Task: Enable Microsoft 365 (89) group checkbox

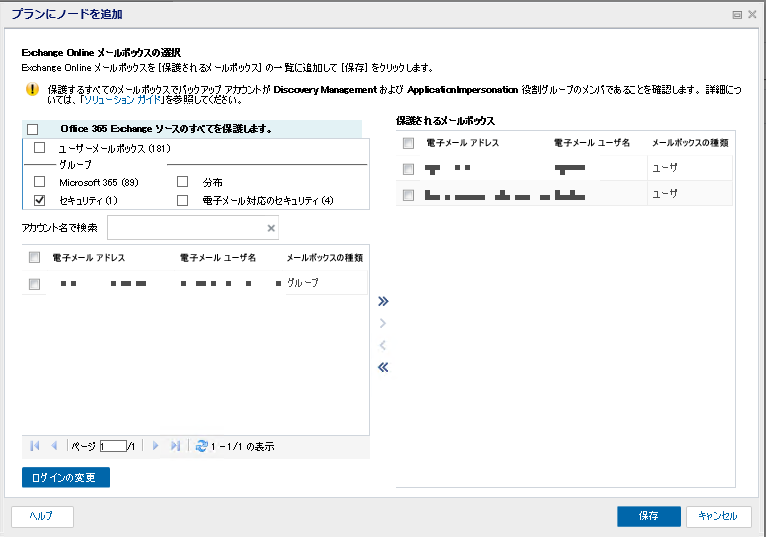Action: (40, 182)
